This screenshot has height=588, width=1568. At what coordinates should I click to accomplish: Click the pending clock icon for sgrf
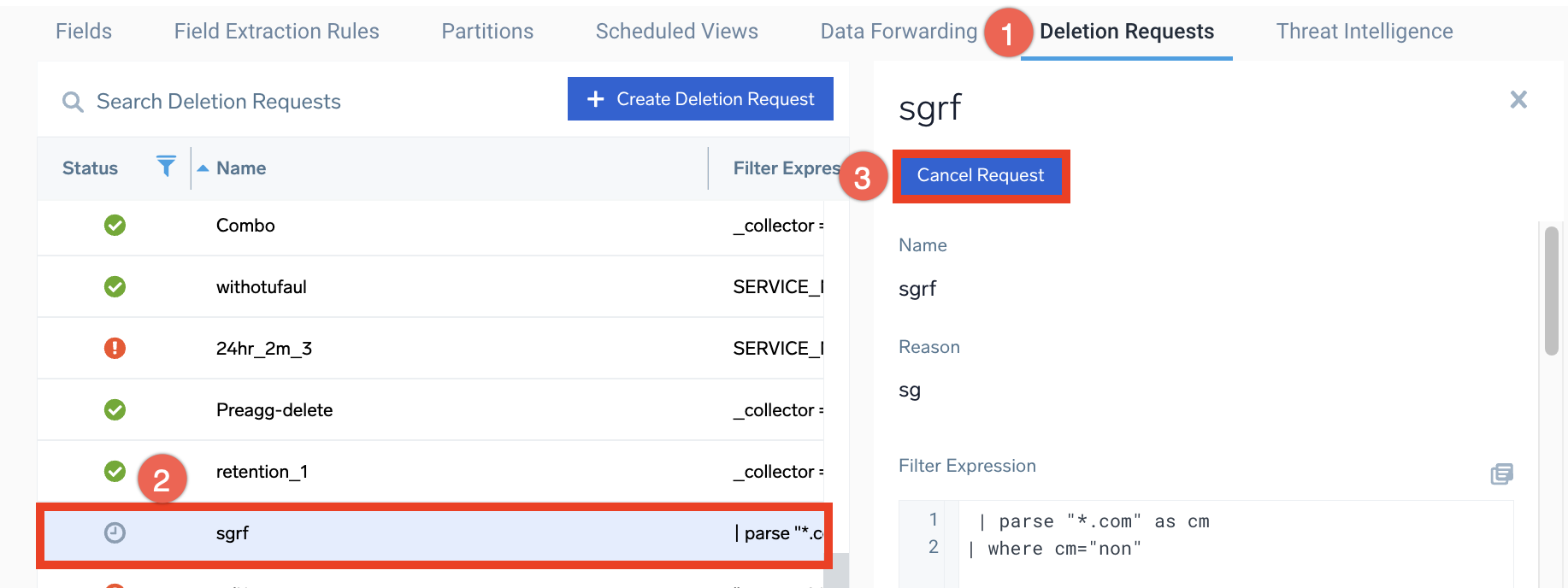pos(115,533)
